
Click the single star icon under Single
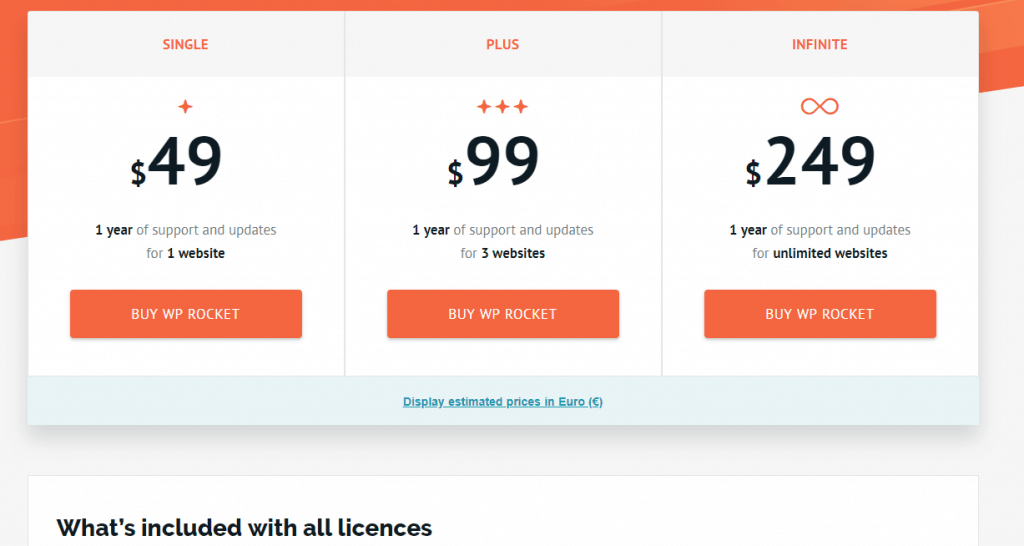click(185, 106)
